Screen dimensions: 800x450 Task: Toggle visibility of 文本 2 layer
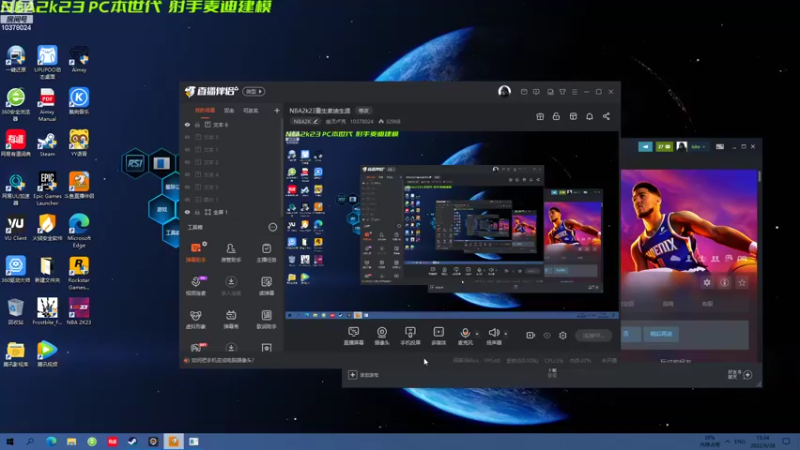187,162
